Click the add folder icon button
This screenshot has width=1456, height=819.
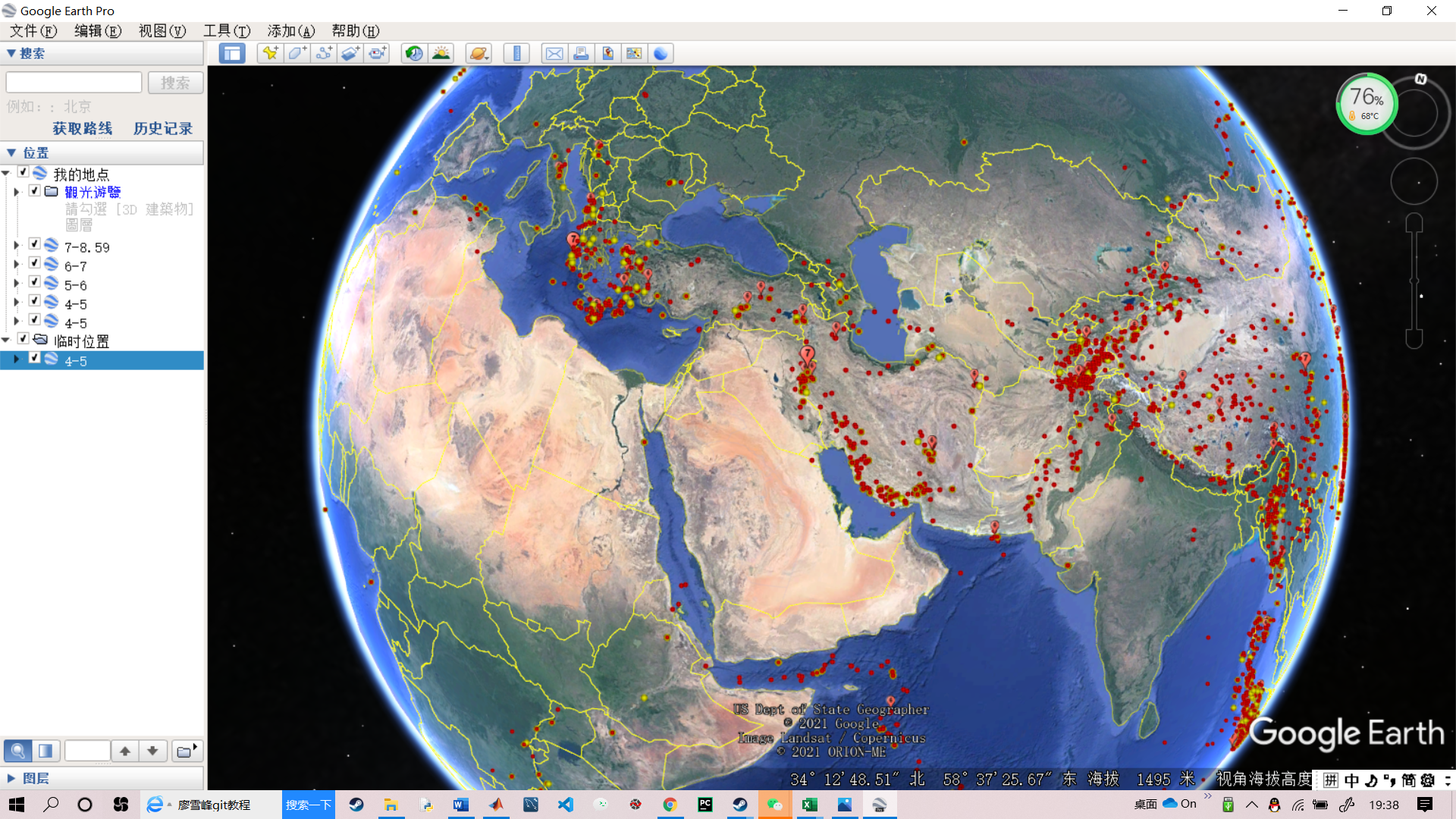coord(186,751)
